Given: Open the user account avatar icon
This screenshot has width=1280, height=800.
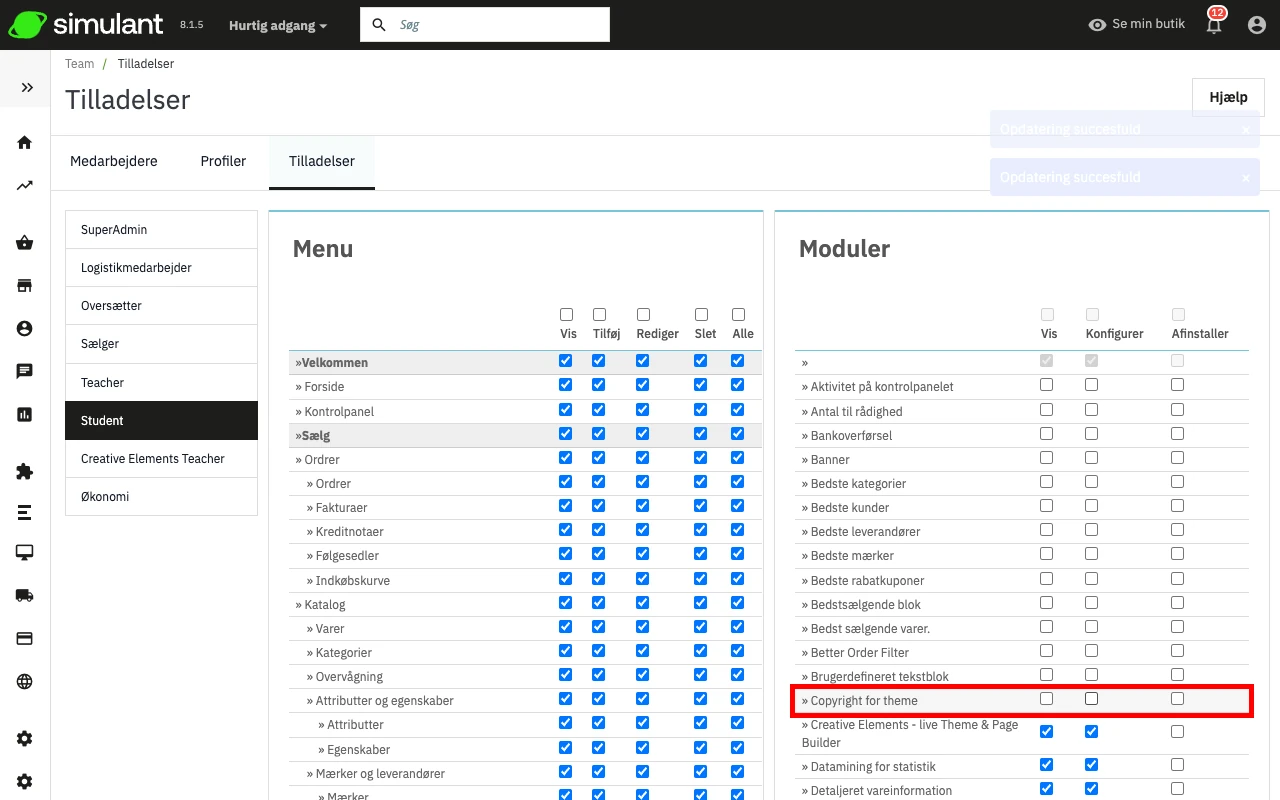Looking at the screenshot, I should [1257, 25].
